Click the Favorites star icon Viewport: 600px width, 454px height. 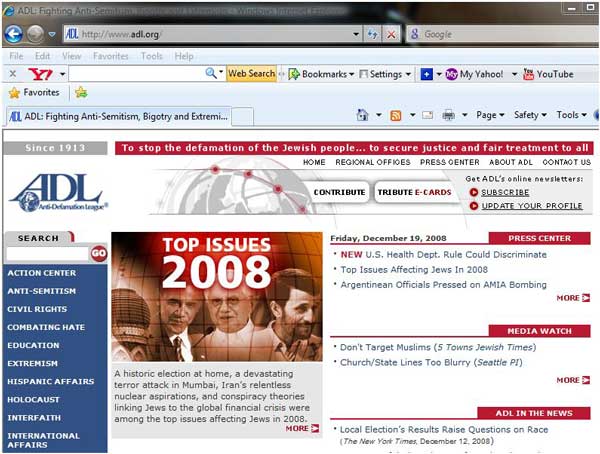14,93
